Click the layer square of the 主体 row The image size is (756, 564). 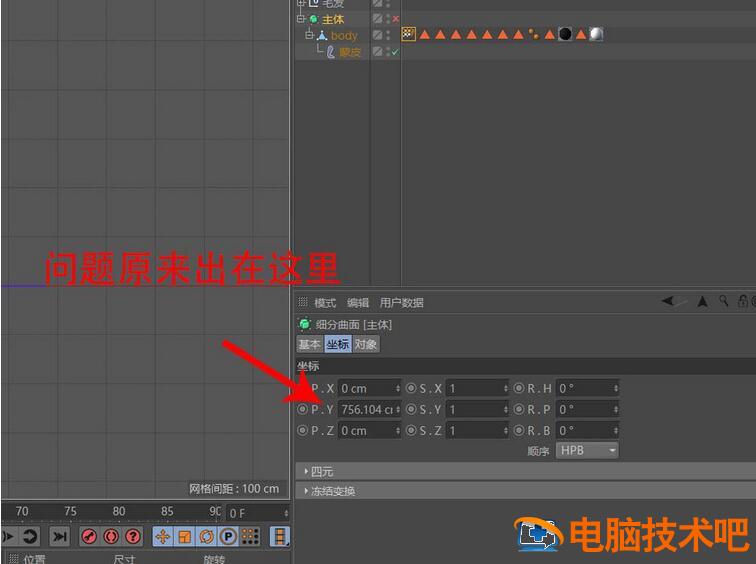click(x=378, y=19)
